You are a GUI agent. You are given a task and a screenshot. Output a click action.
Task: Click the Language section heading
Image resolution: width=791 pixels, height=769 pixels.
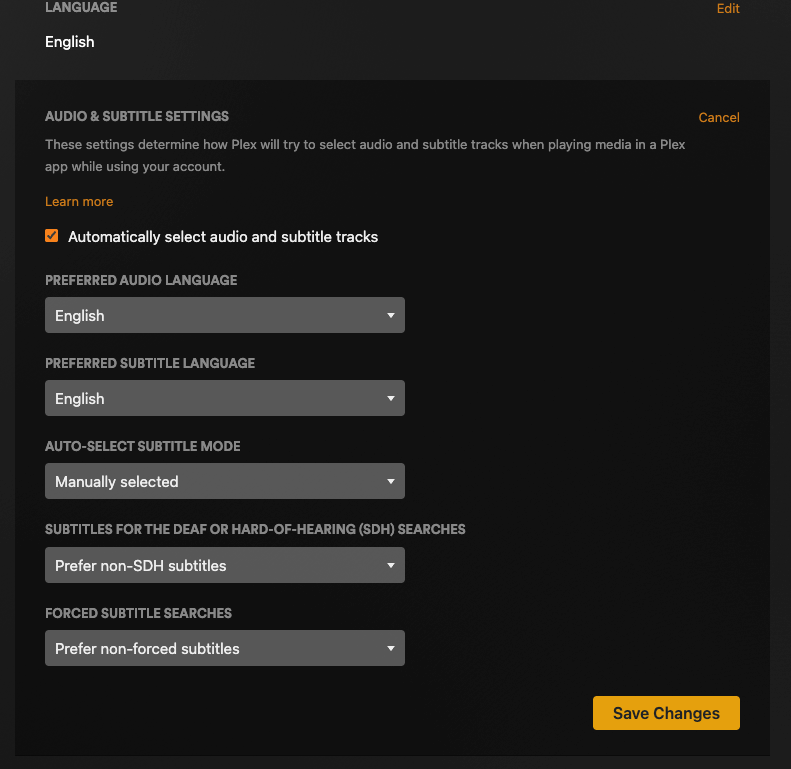[81, 8]
